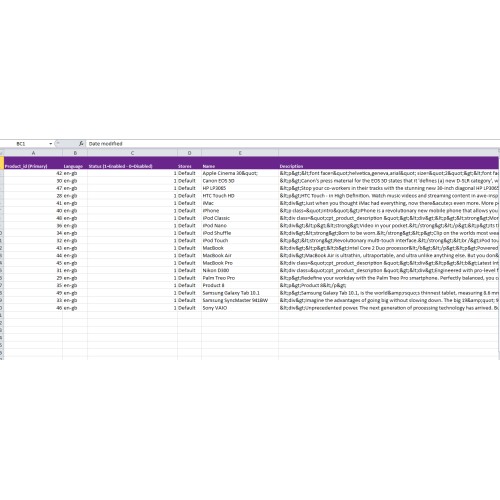The image size is (500, 500).
Task: Select the iMac name cell
Action: point(240,203)
